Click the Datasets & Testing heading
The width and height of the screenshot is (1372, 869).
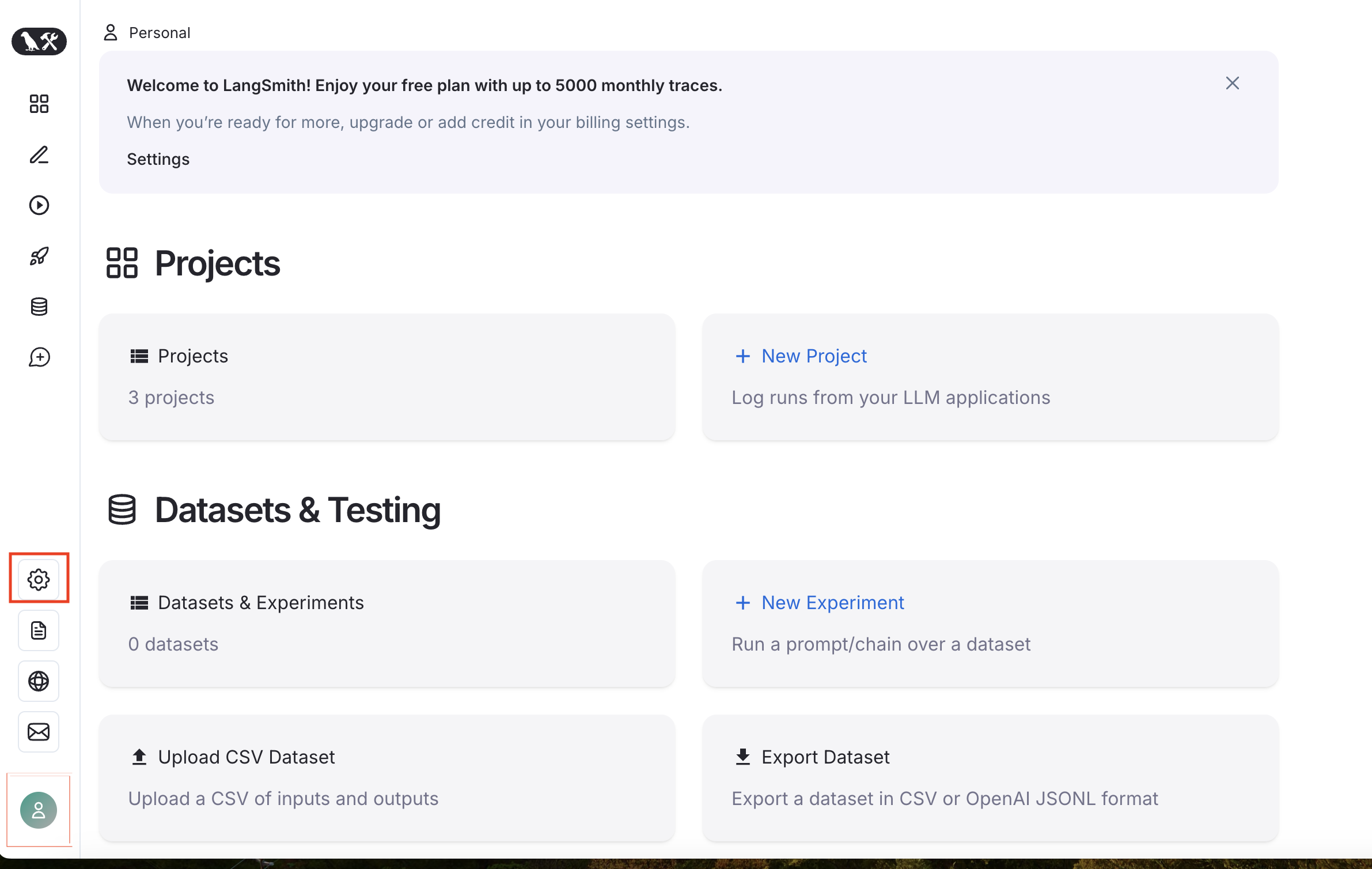[298, 510]
